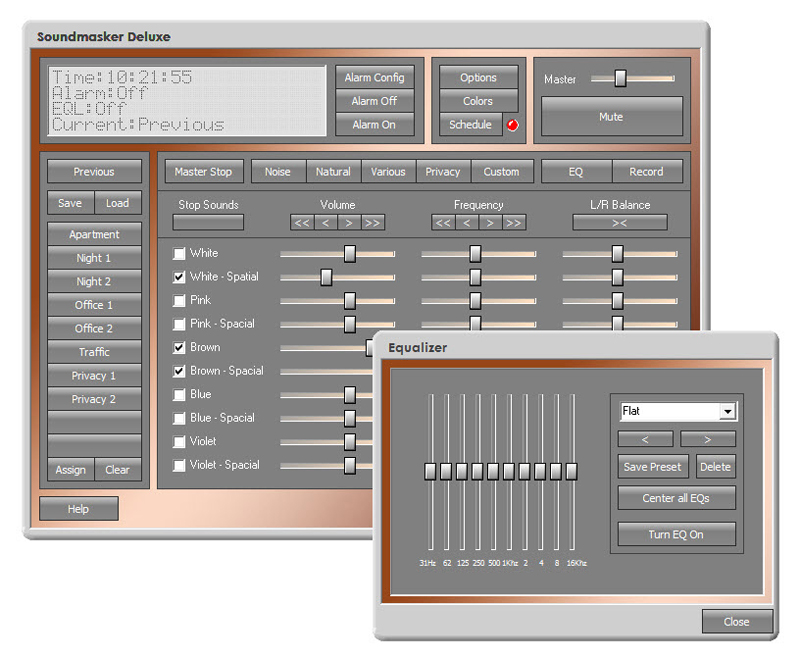Check the Violet - Spacial checkbox

coord(179,465)
